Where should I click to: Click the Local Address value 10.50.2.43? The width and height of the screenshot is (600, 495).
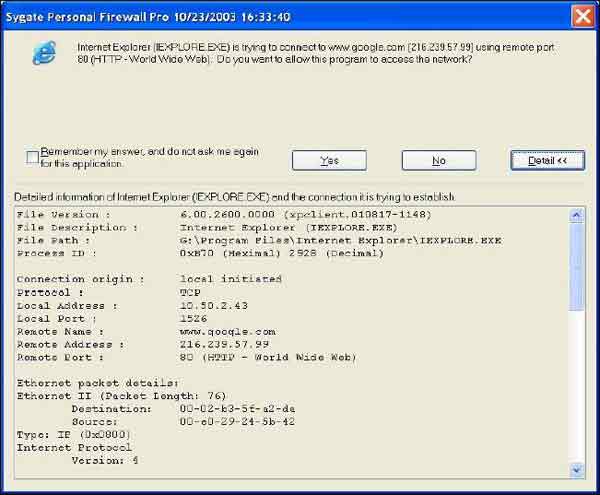click(214, 306)
